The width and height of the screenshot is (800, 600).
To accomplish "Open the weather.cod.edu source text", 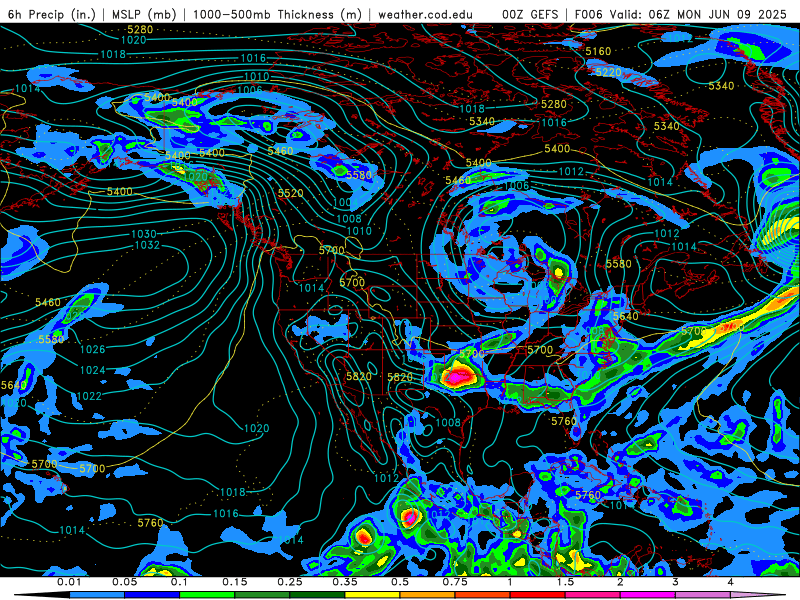I will pos(426,14).
